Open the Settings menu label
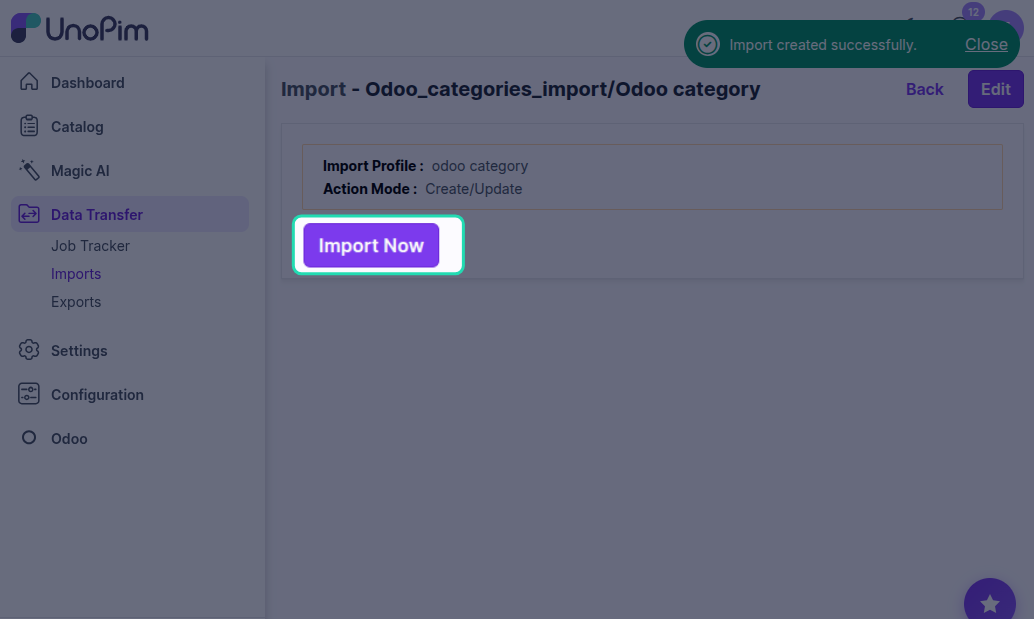The width and height of the screenshot is (1034, 619). [x=79, y=351]
